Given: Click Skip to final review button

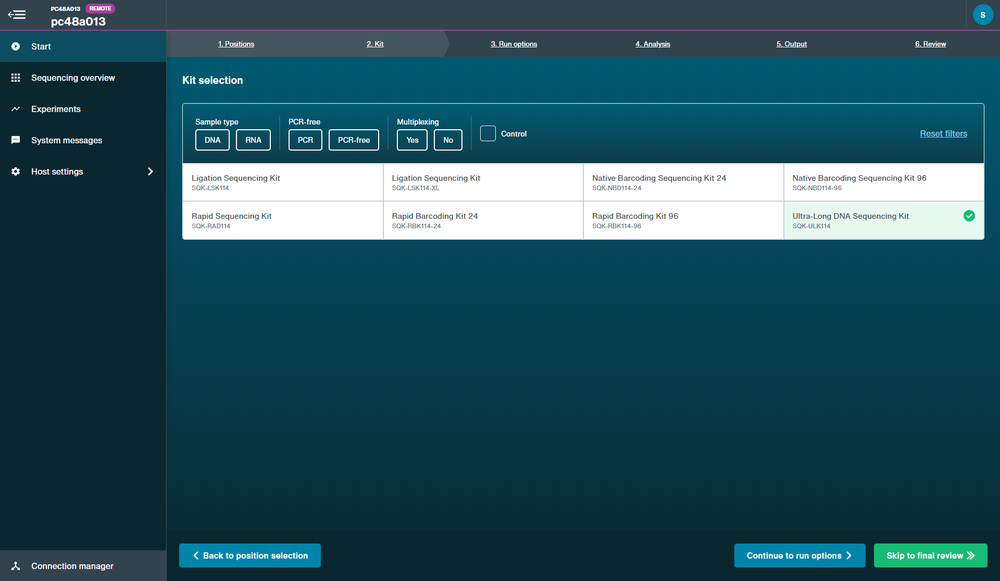Looking at the screenshot, I should pos(930,555).
